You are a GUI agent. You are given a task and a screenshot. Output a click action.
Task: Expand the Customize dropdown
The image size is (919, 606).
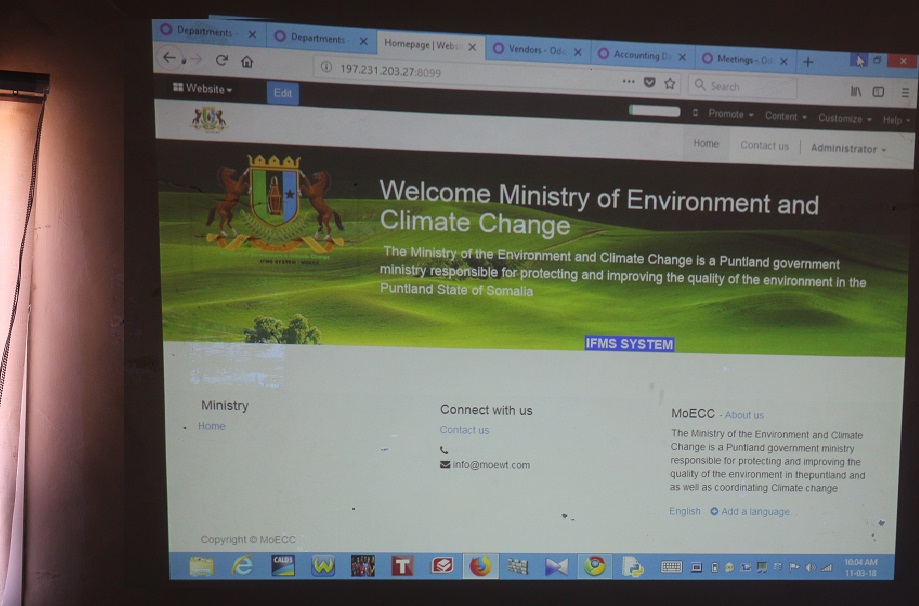(x=845, y=118)
